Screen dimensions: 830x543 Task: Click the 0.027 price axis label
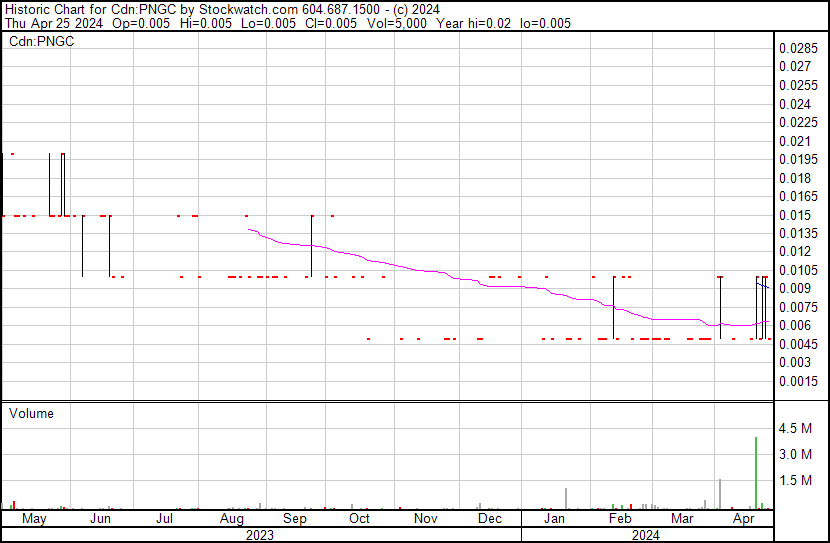[x=795, y=67]
